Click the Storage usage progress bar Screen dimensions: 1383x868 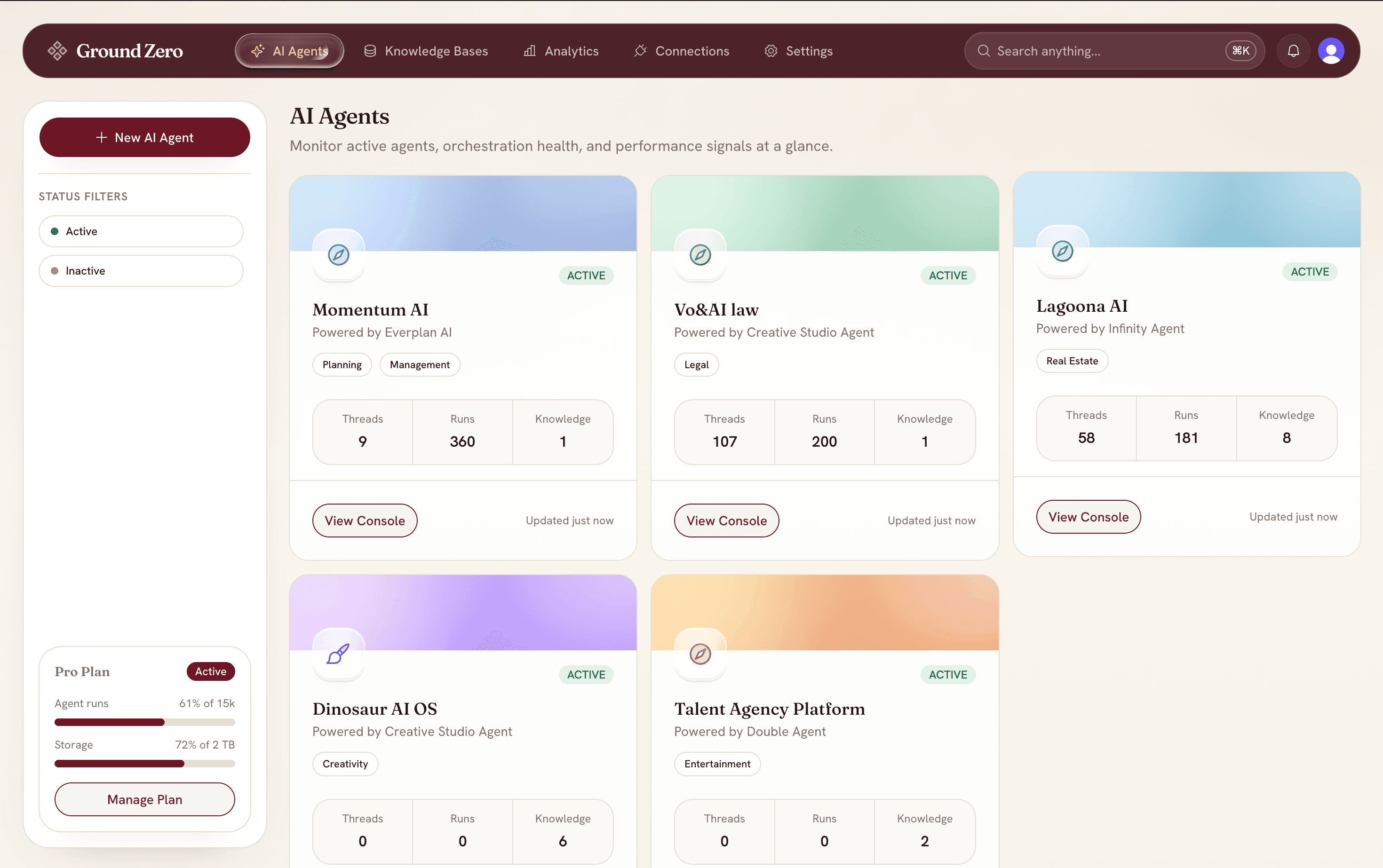pyautogui.click(x=144, y=764)
